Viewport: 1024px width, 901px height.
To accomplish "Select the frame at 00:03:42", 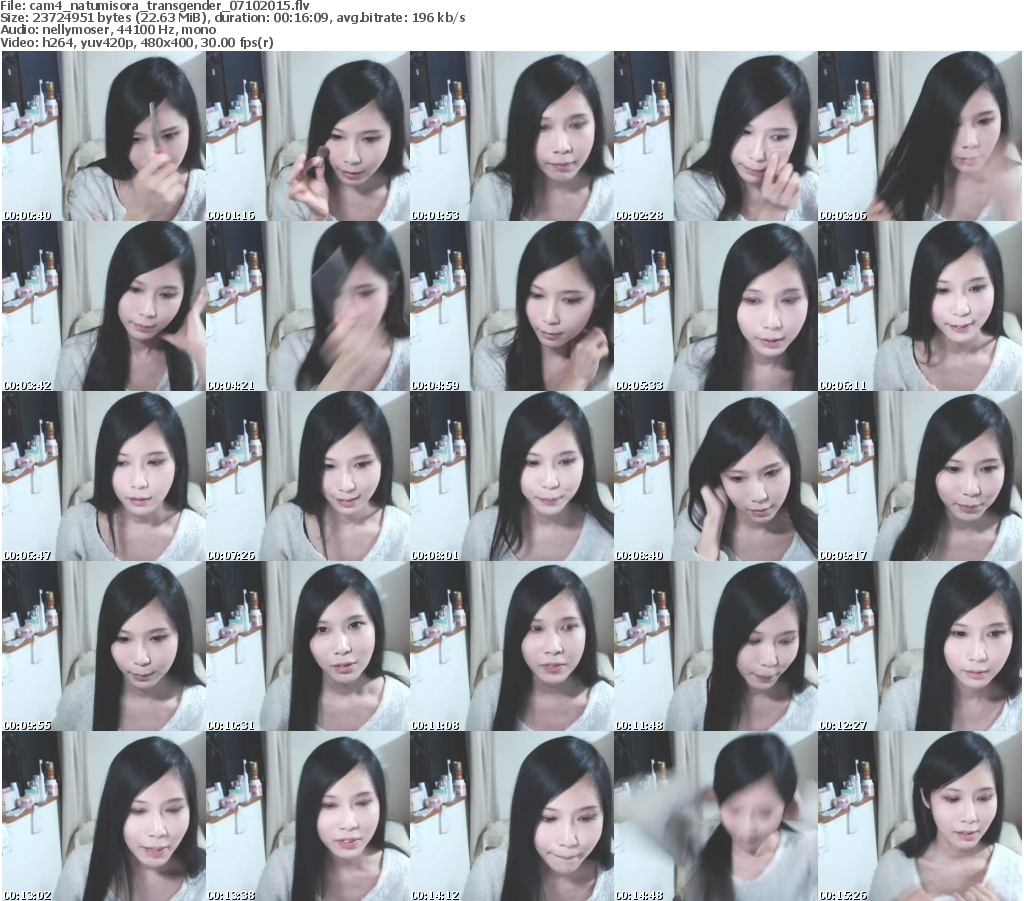I will tap(104, 306).
